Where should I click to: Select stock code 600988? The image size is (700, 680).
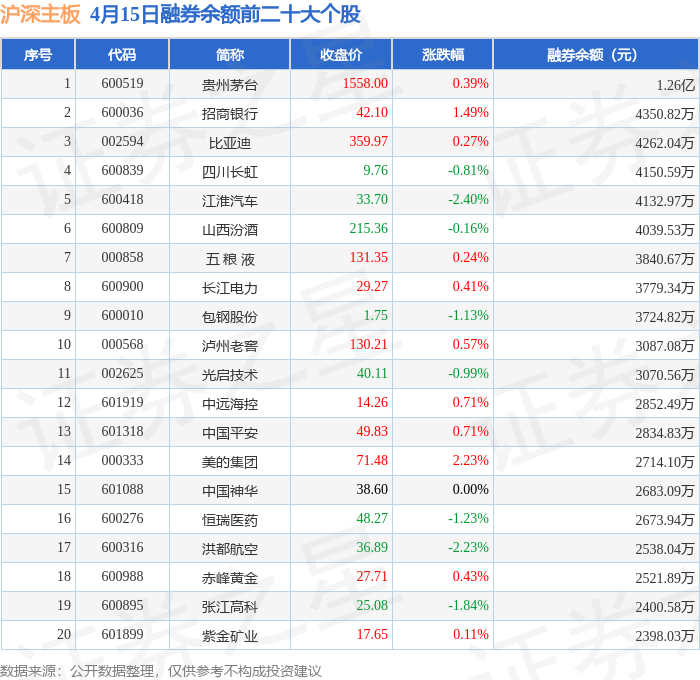[x=122, y=577]
